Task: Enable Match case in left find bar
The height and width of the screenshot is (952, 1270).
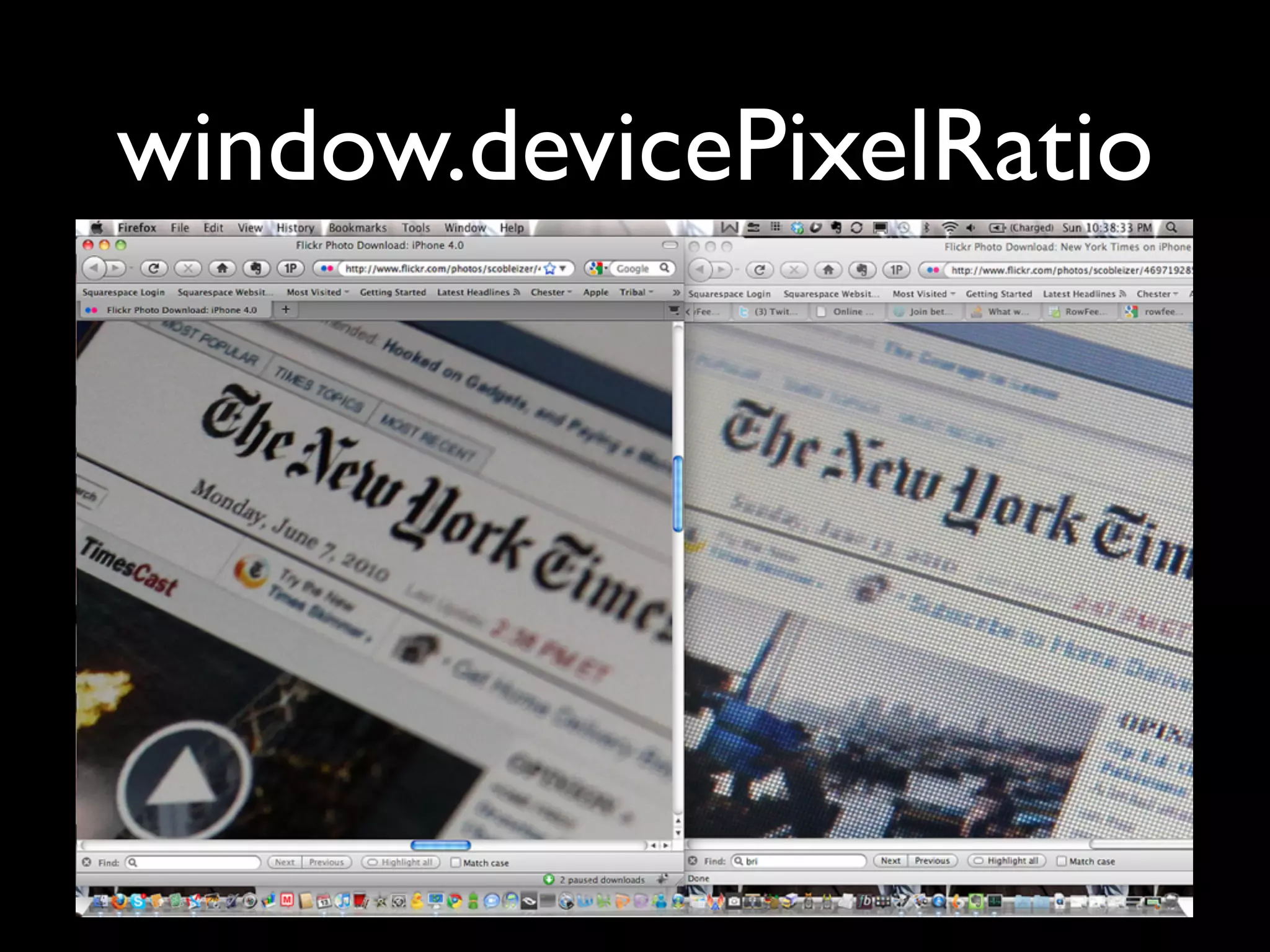Action: (456, 862)
